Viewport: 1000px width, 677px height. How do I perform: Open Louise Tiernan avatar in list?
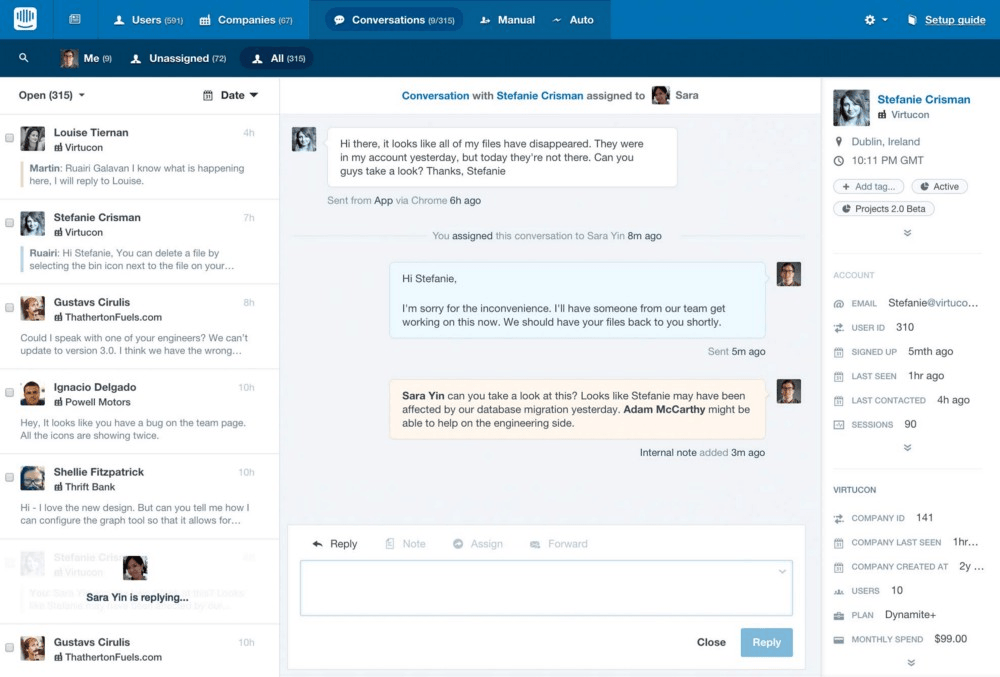[x=33, y=138]
